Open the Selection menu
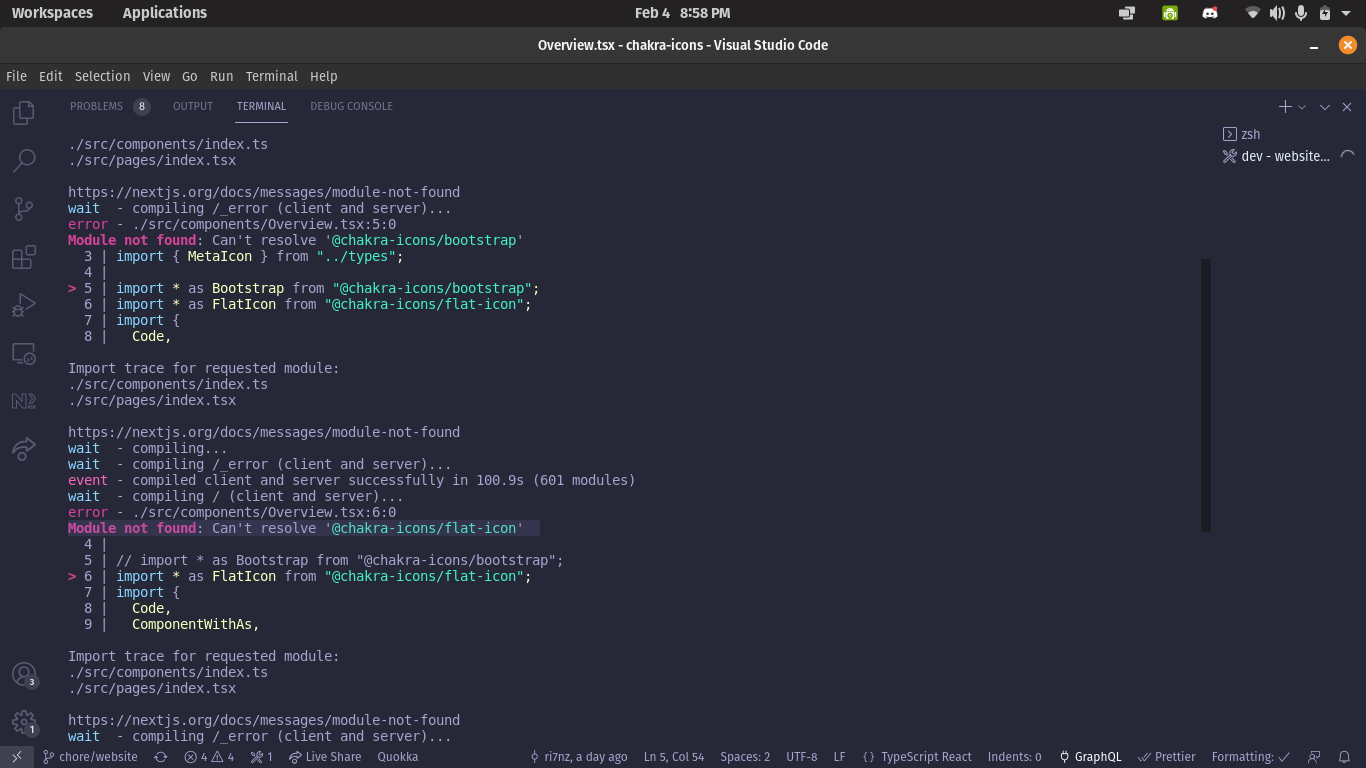The height and width of the screenshot is (768, 1366). coord(103,76)
